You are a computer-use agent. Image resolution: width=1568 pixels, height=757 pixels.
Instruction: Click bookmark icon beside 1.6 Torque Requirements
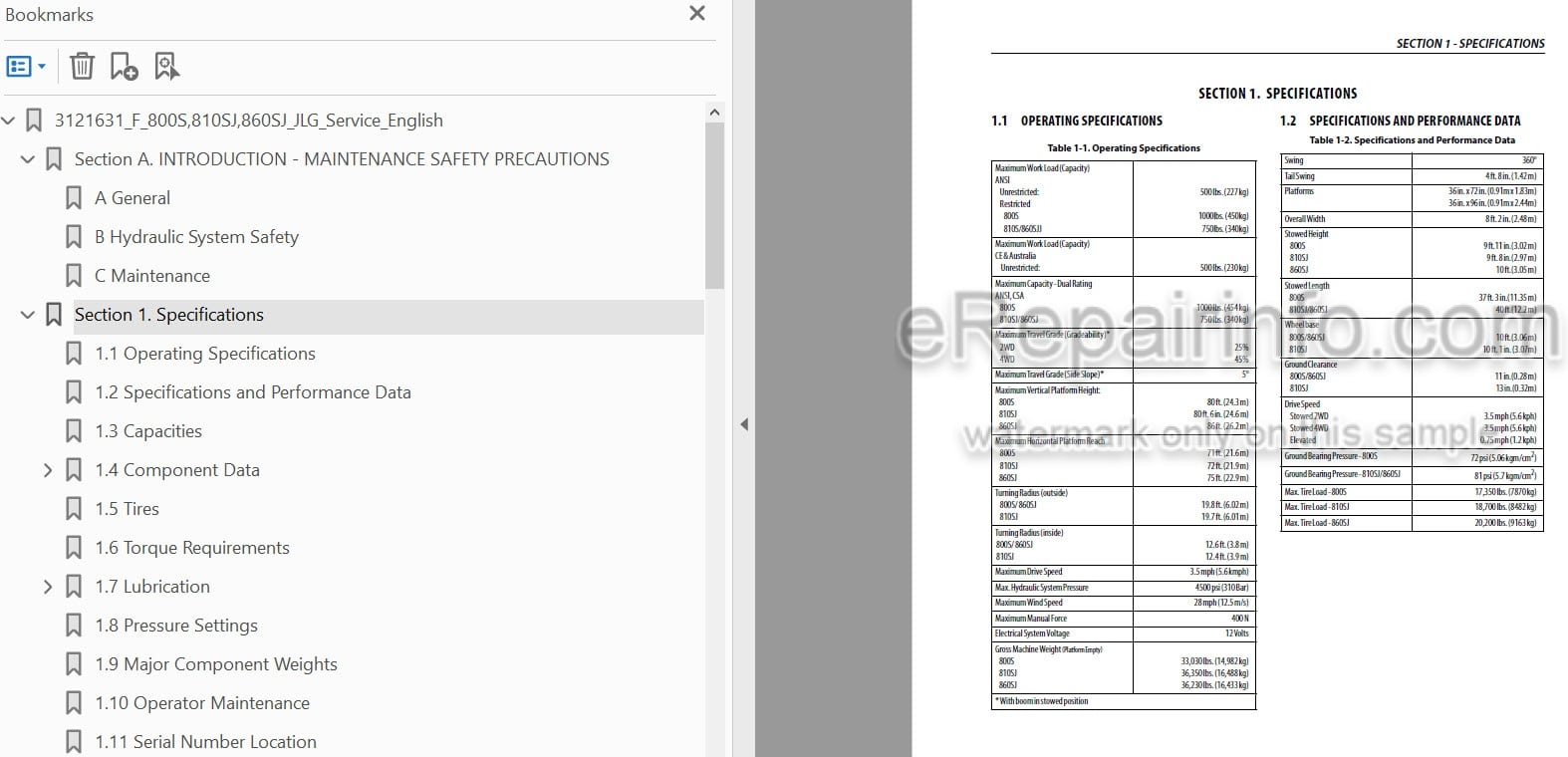(x=74, y=548)
